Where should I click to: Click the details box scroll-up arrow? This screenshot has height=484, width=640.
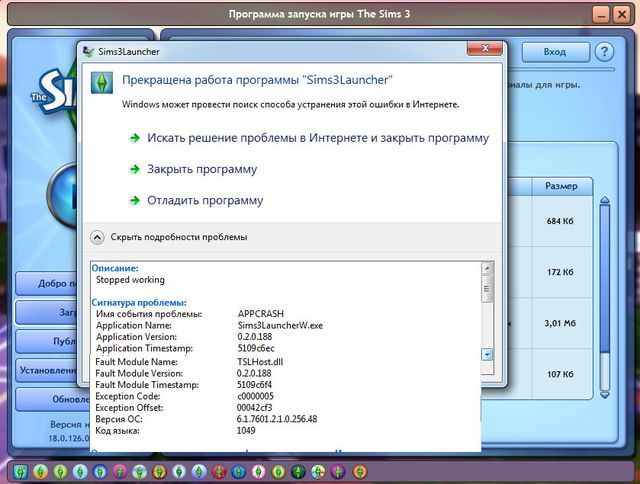487,268
